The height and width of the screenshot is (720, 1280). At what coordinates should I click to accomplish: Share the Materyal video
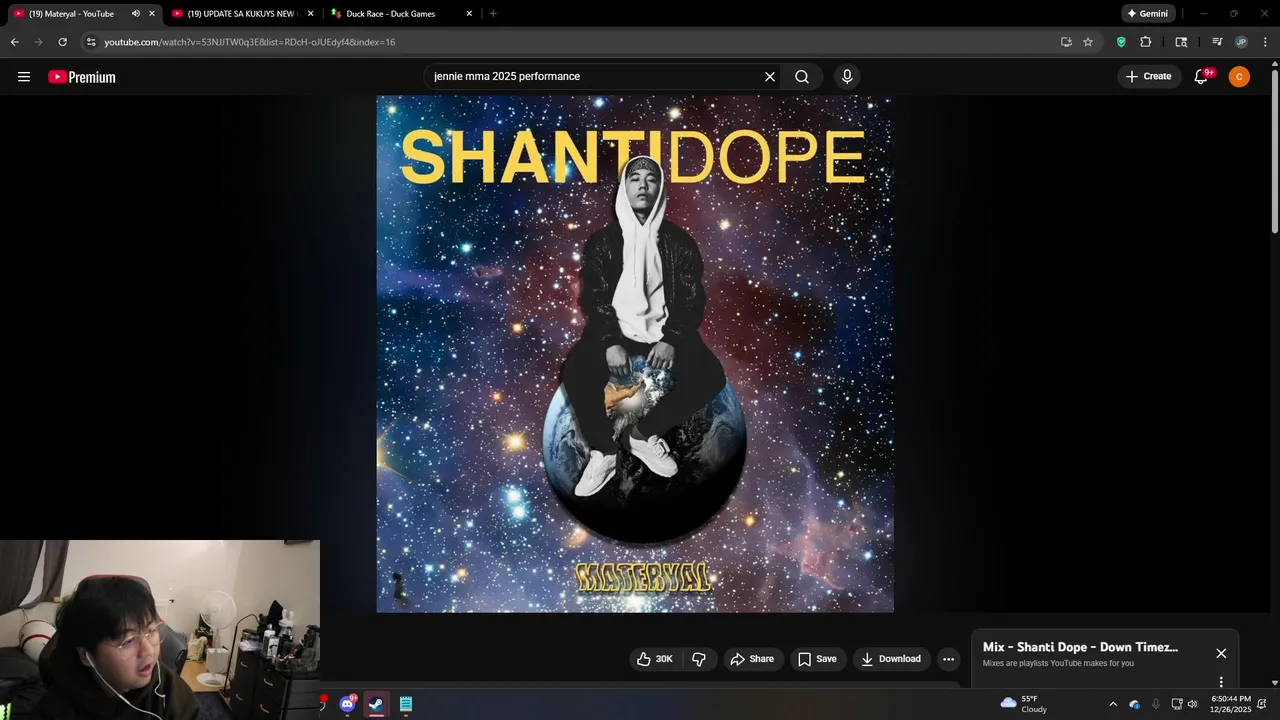coord(752,659)
